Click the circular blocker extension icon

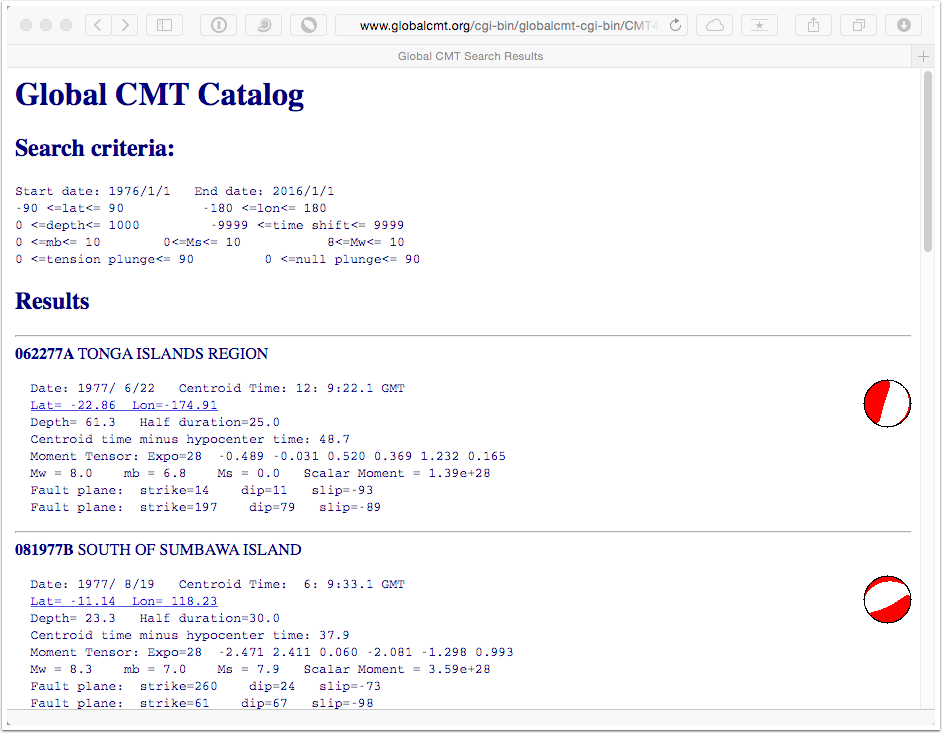tap(308, 25)
